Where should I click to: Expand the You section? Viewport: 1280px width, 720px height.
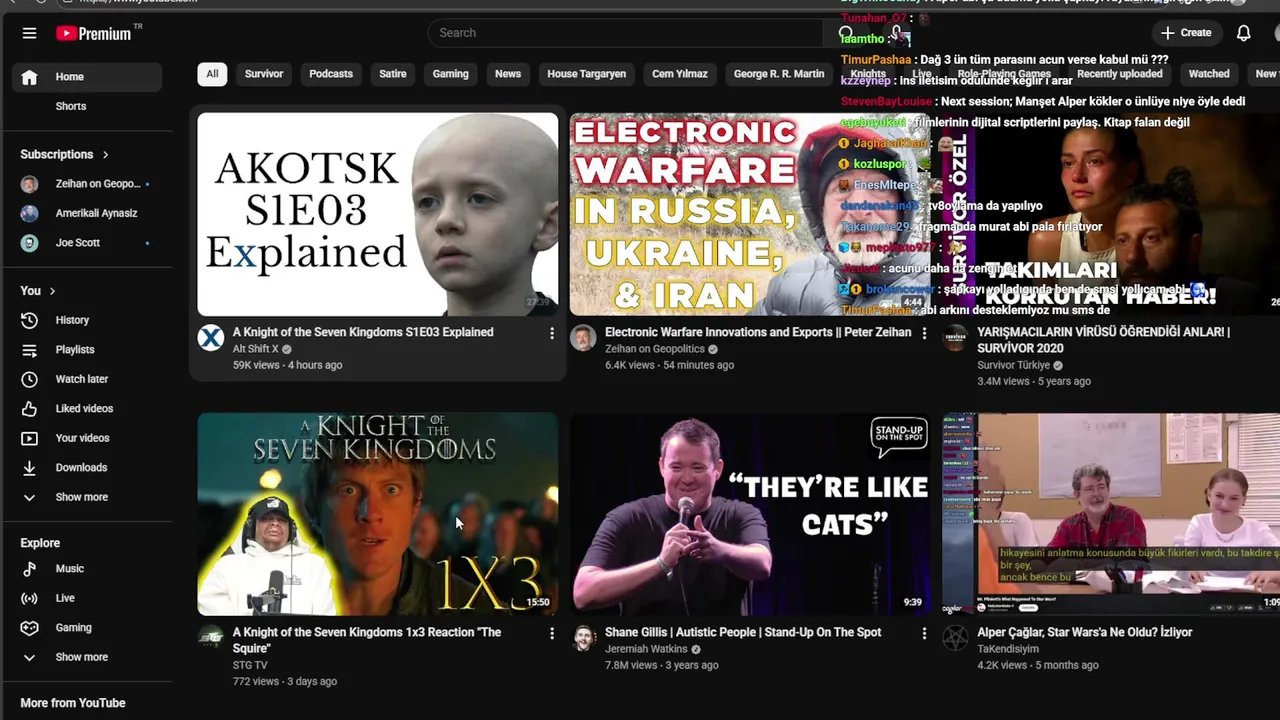(x=38, y=291)
